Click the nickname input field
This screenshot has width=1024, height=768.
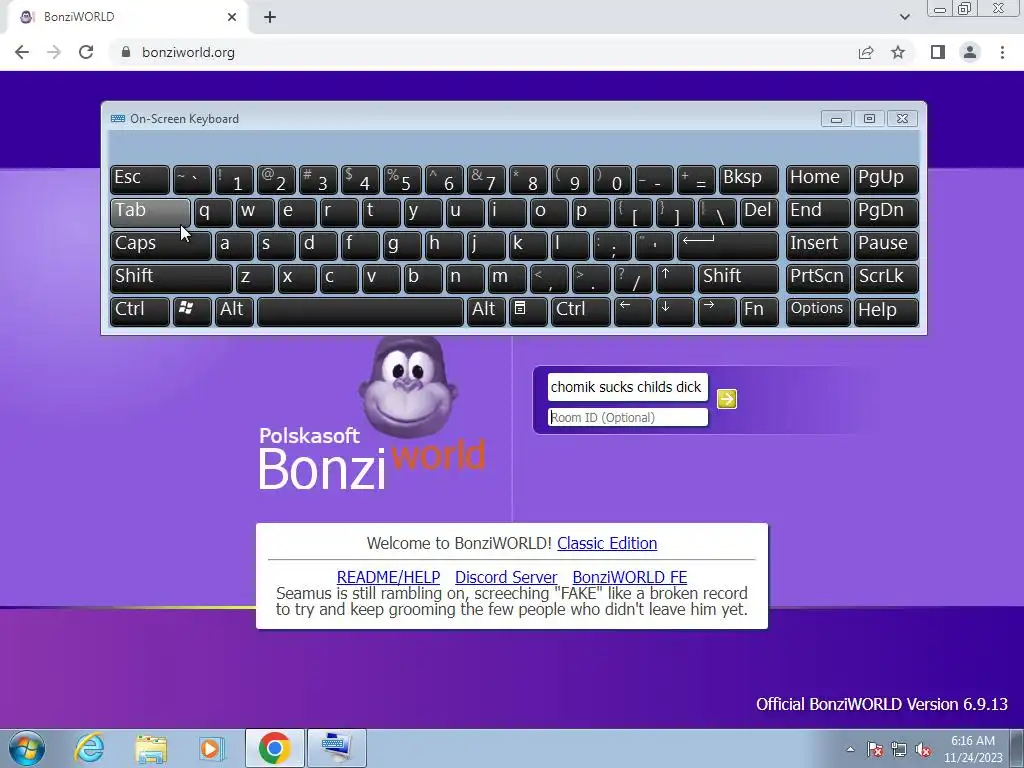point(628,387)
